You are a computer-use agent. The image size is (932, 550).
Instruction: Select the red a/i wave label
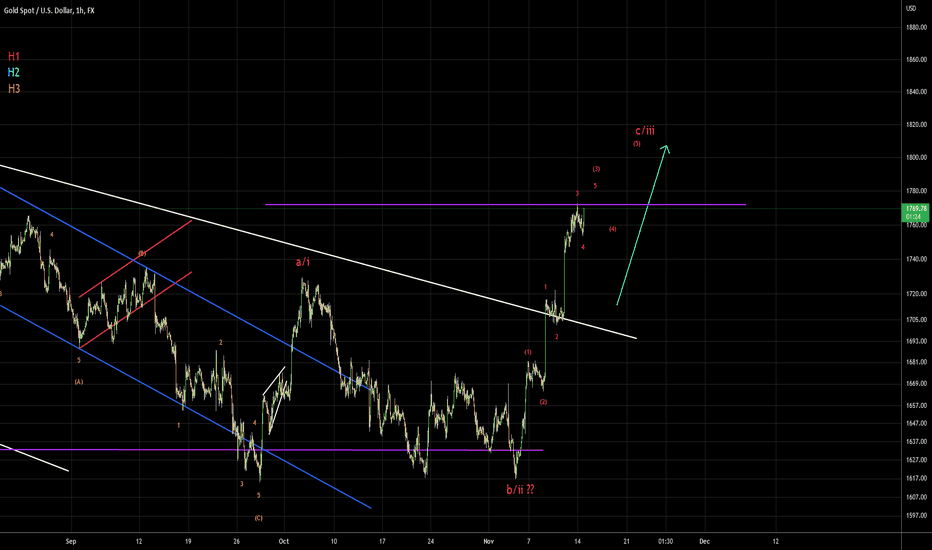[303, 262]
